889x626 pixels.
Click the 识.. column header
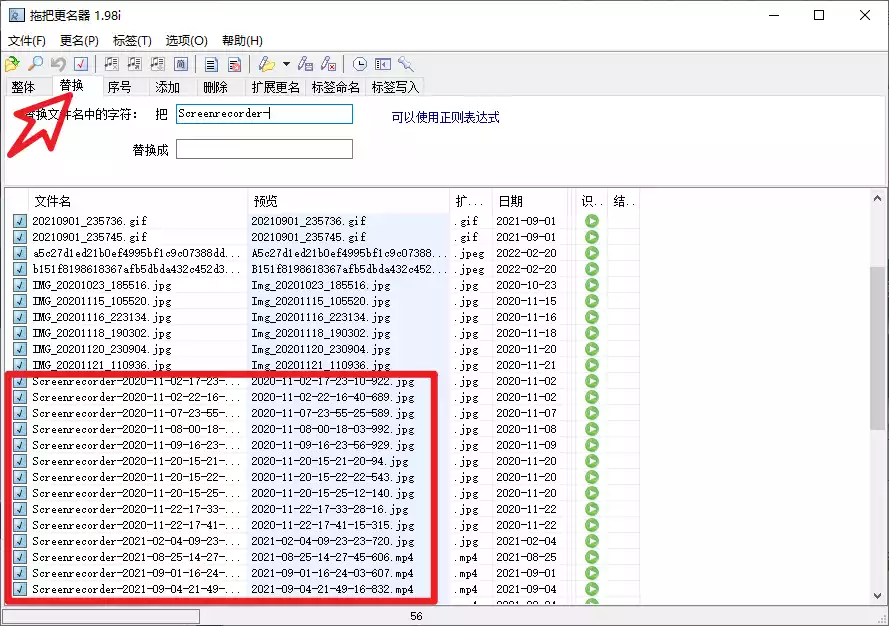tap(591, 201)
